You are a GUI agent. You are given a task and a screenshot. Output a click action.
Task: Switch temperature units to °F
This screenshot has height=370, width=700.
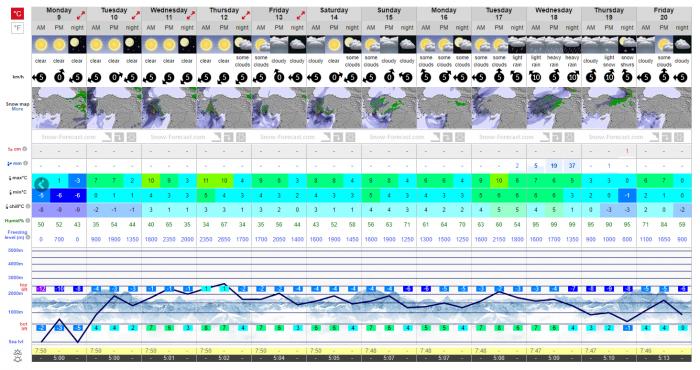pos(17,28)
